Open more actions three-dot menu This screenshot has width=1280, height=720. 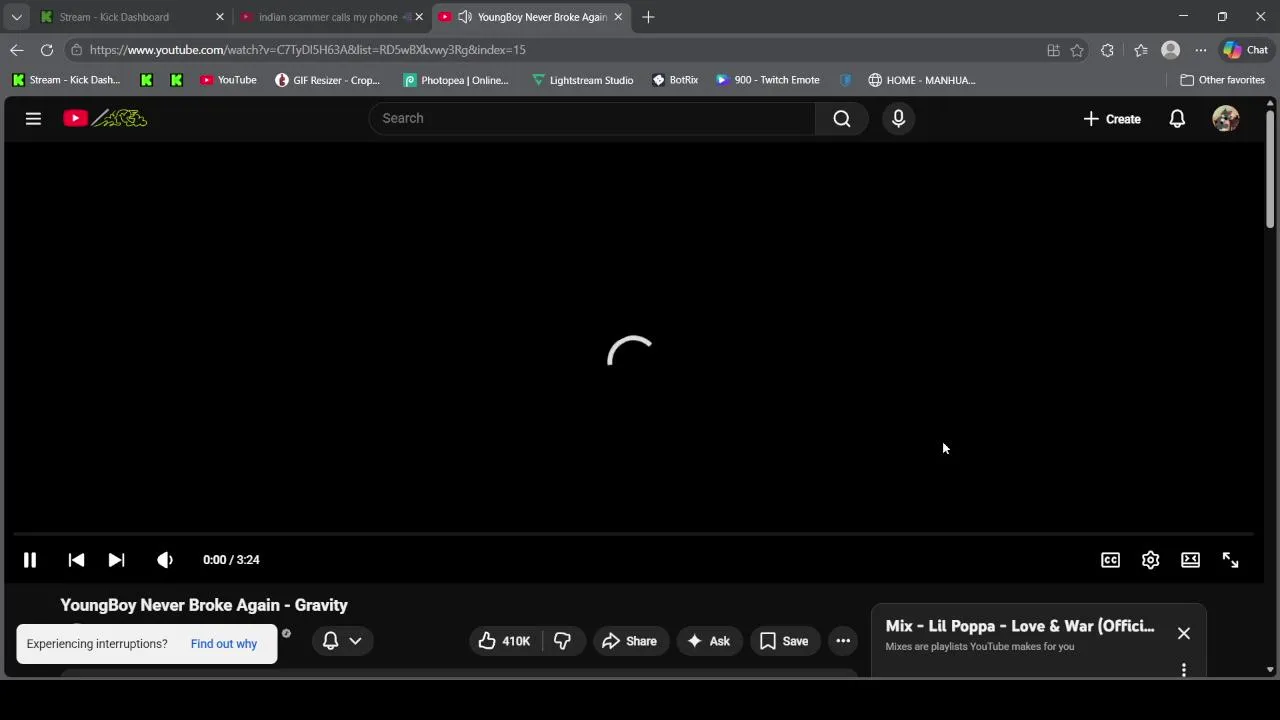pos(843,641)
